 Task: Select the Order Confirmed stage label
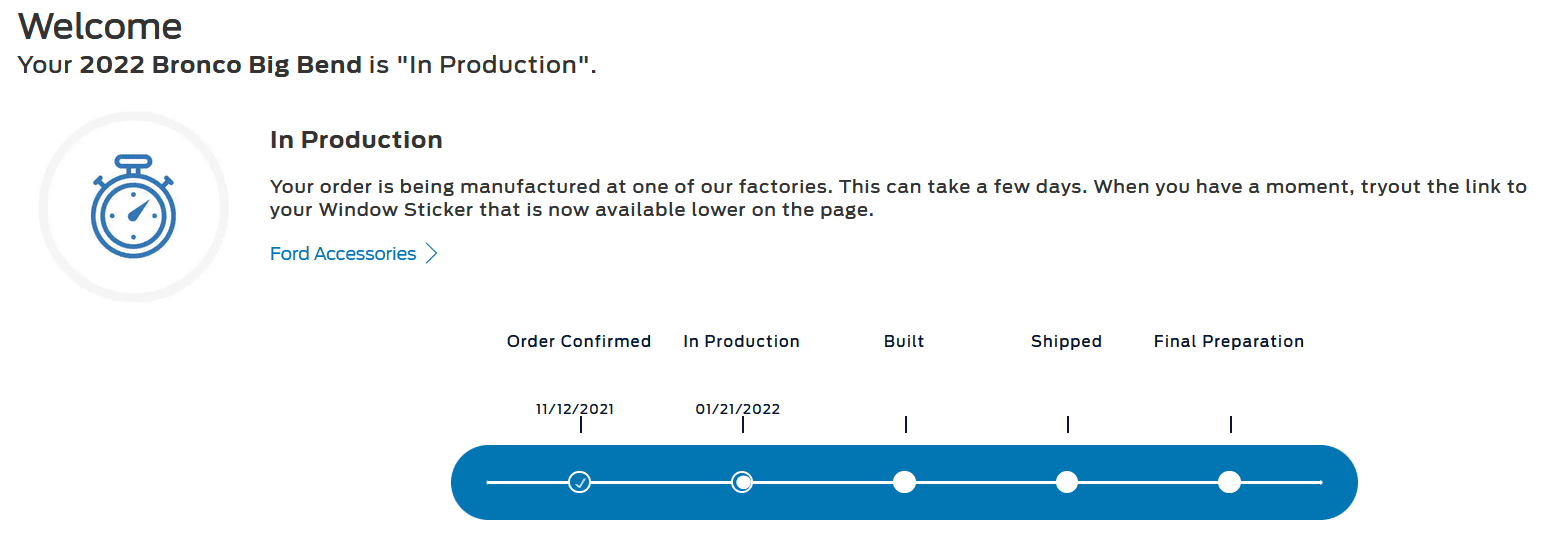[579, 341]
